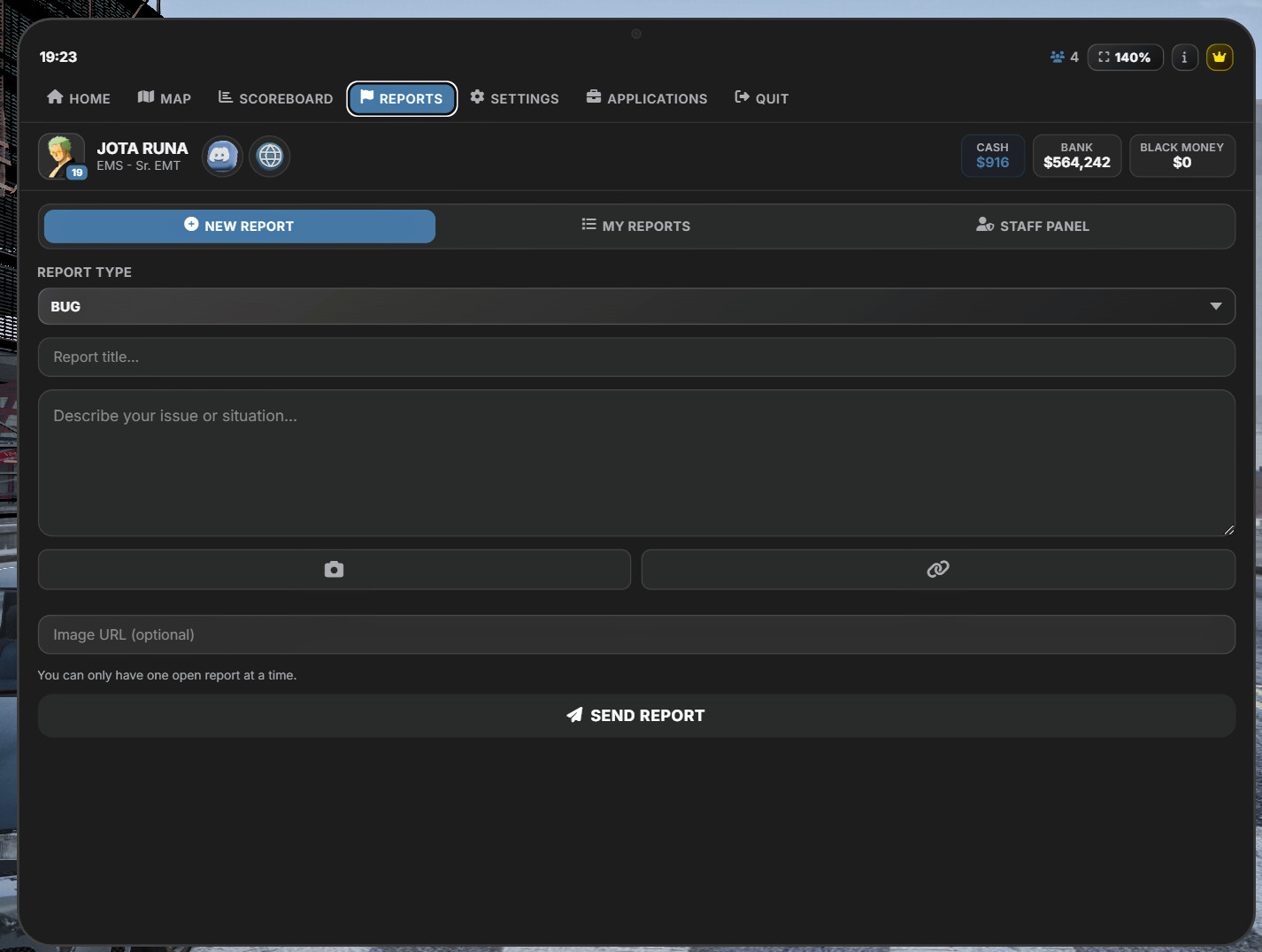This screenshot has width=1262, height=952.
Task: Switch to the My Reports tab
Action: pos(636,226)
